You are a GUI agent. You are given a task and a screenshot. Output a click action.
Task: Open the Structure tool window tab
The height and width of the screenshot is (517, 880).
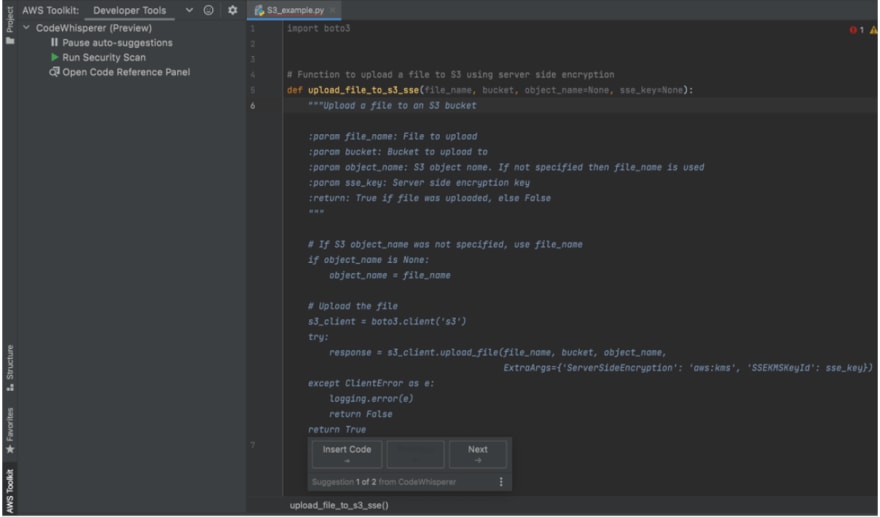tap(10, 368)
